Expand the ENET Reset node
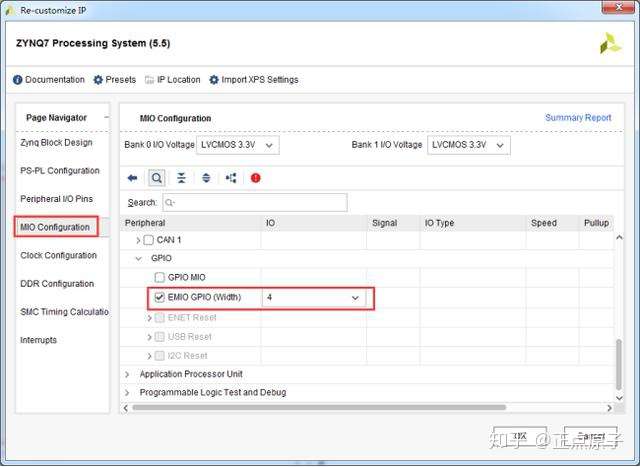The width and height of the screenshot is (640, 467). (x=149, y=318)
